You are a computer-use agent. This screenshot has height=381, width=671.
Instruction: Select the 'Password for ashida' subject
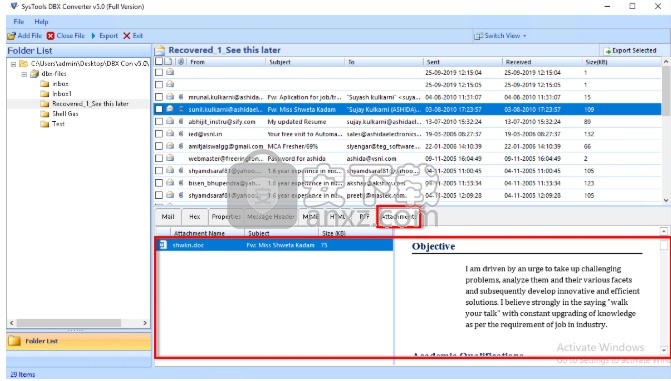296,159
